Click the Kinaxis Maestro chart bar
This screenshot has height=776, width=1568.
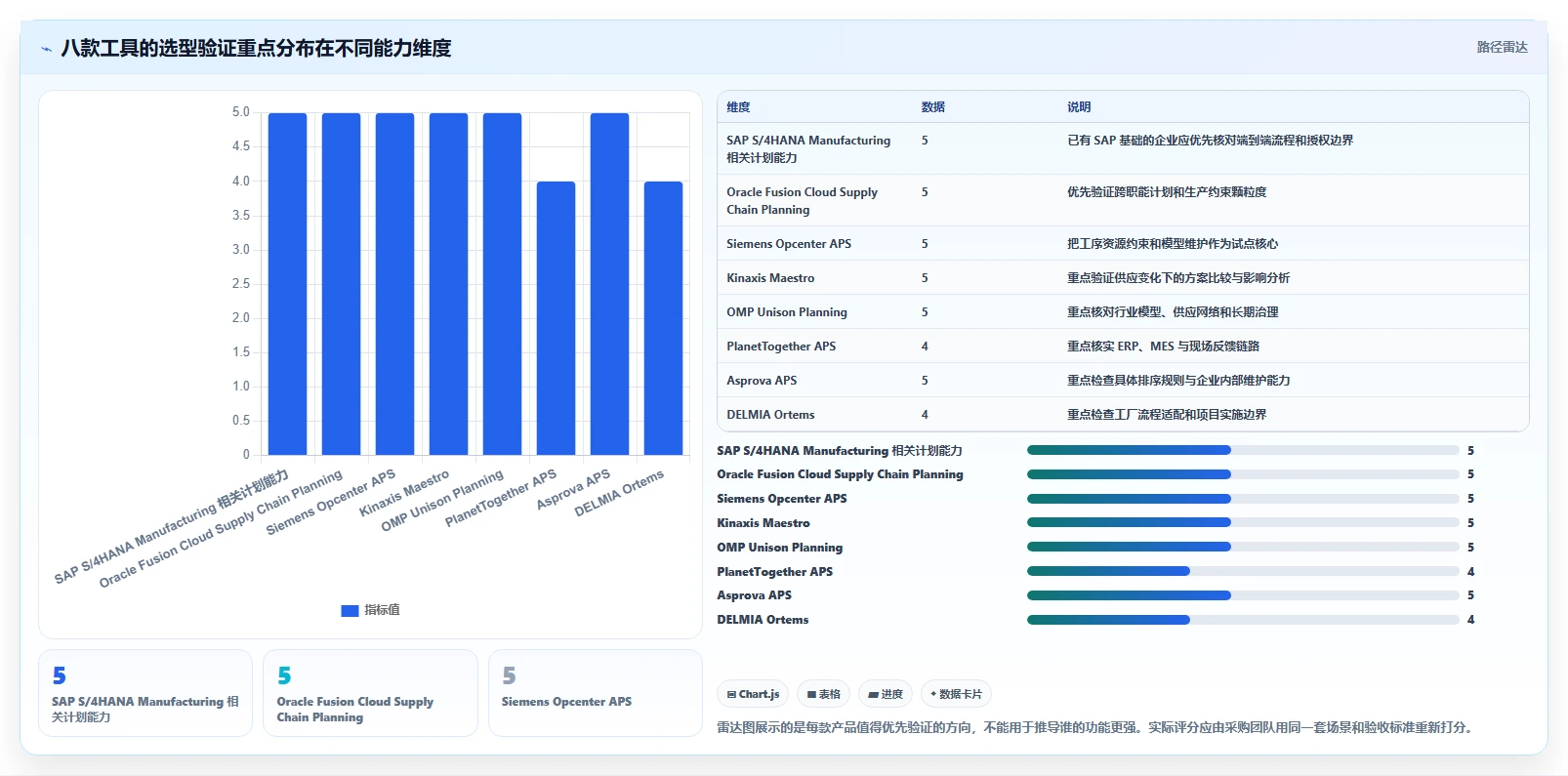[448, 284]
